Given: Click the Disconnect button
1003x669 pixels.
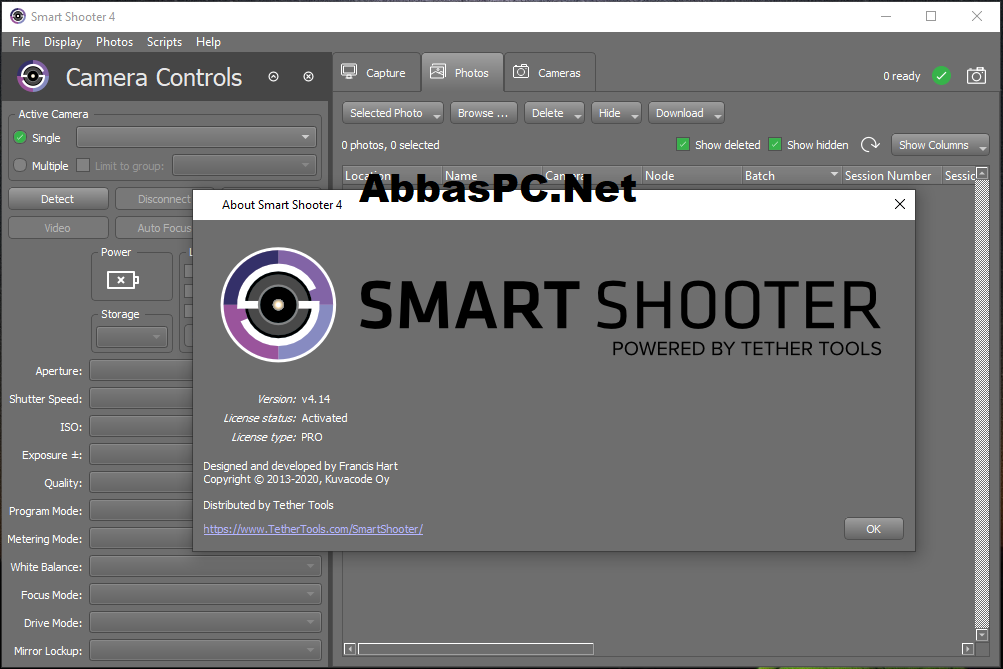Looking at the screenshot, I should [154, 199].
